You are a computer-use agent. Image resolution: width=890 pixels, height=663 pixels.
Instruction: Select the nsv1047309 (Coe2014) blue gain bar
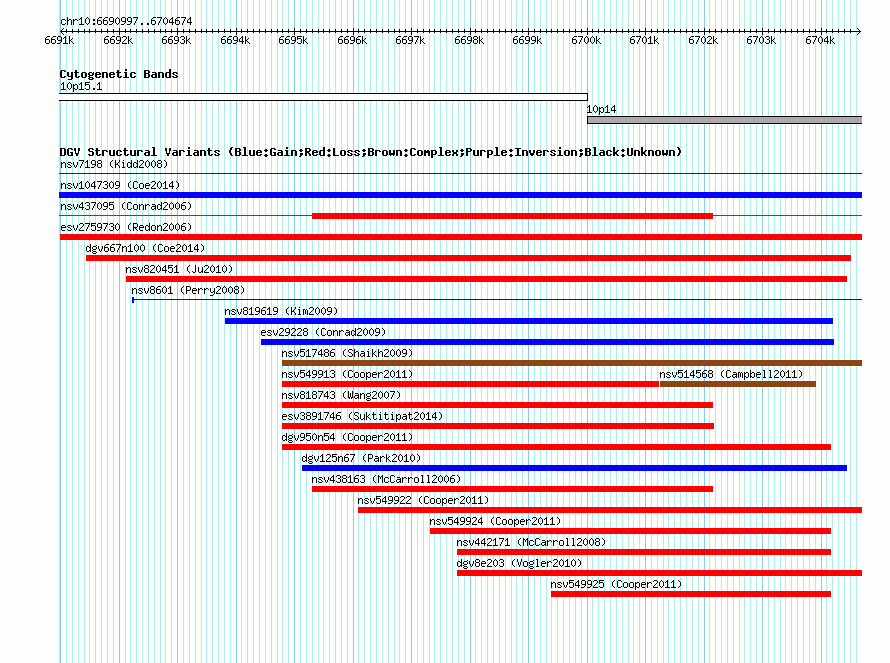pos(460,195)
